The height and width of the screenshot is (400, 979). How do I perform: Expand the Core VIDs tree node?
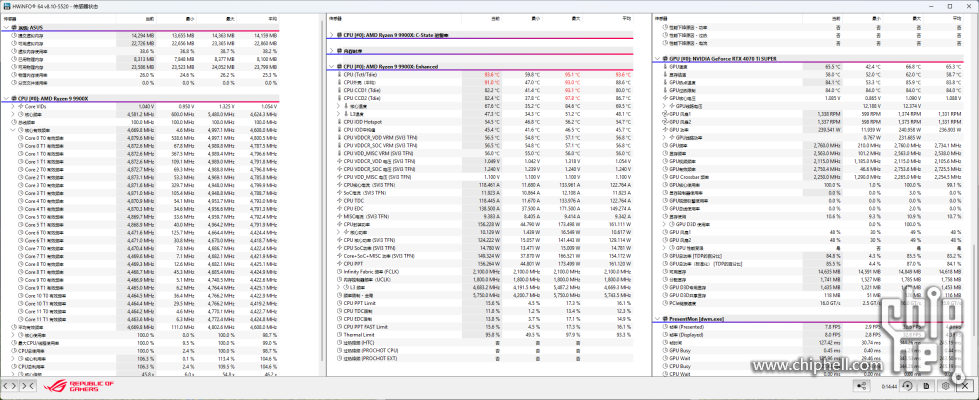[13, 106]
